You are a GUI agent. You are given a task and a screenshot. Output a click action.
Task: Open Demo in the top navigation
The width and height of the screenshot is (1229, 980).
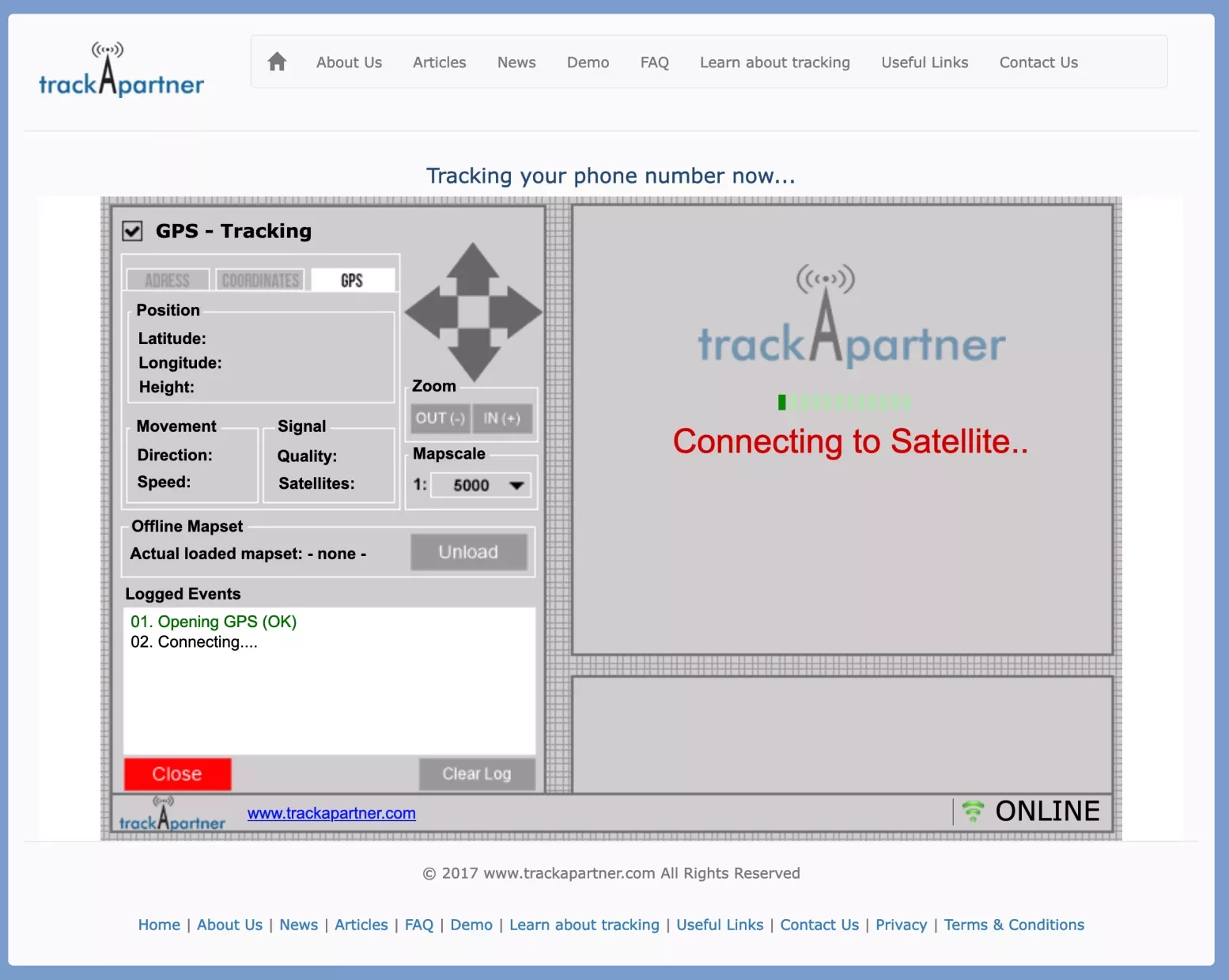tap(588, 62)
